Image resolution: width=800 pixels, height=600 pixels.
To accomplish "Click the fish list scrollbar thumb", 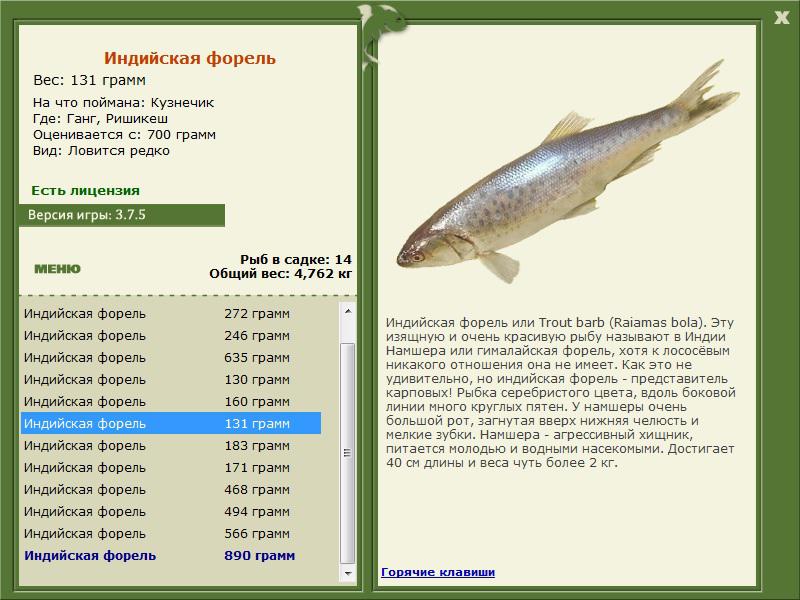I will coord(348,453).
